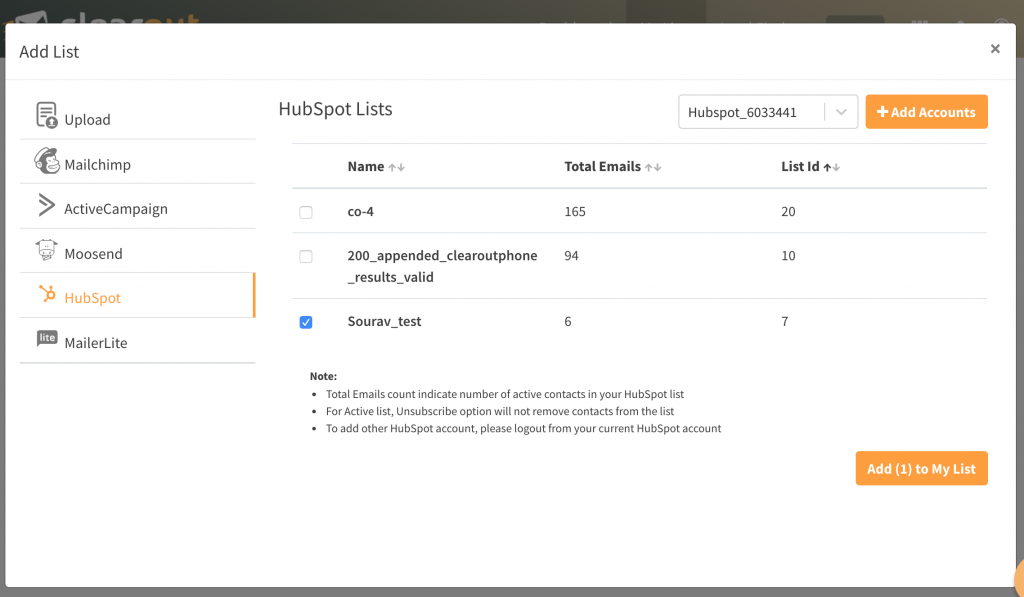This screenshot has height=597, width=1024.
Task: Click the MailerLite lite icon
Action: (47, 338)
